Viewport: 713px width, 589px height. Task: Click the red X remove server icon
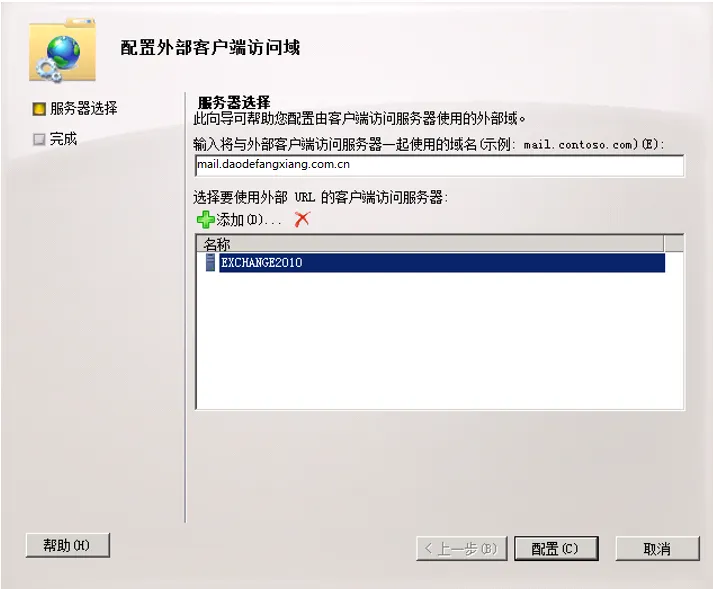(302, 219)
